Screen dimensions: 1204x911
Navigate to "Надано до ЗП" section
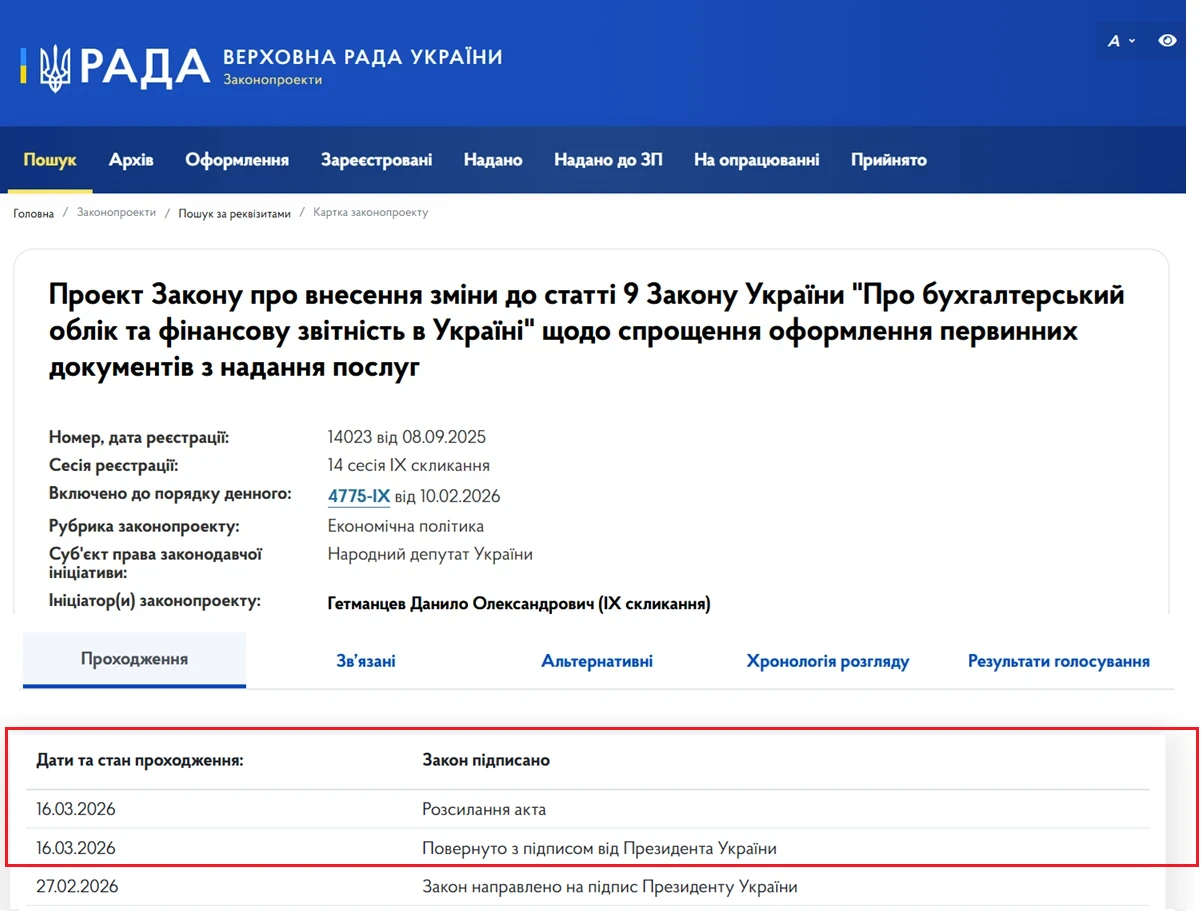point(609,159)
